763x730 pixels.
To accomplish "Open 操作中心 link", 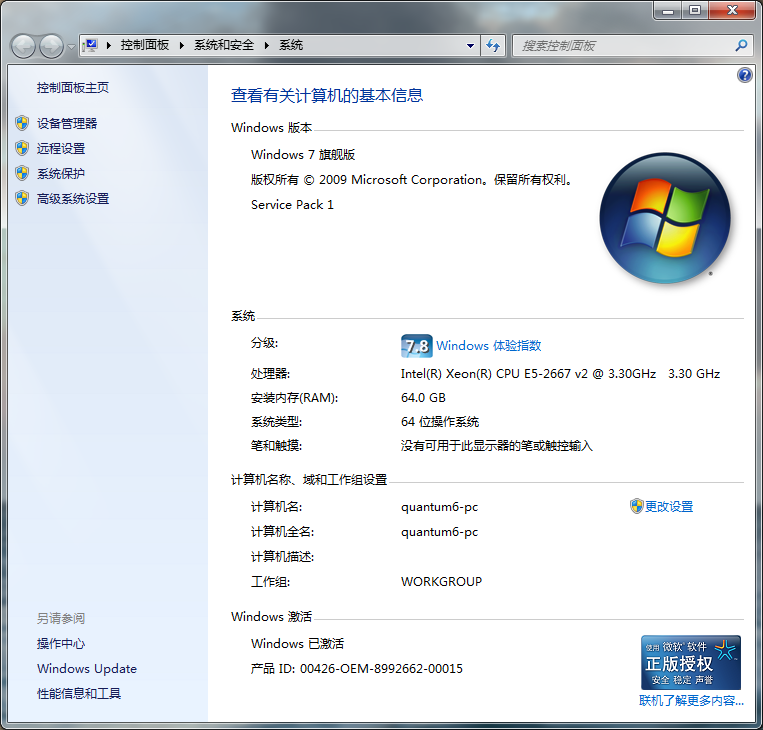I will pos(61,643).
